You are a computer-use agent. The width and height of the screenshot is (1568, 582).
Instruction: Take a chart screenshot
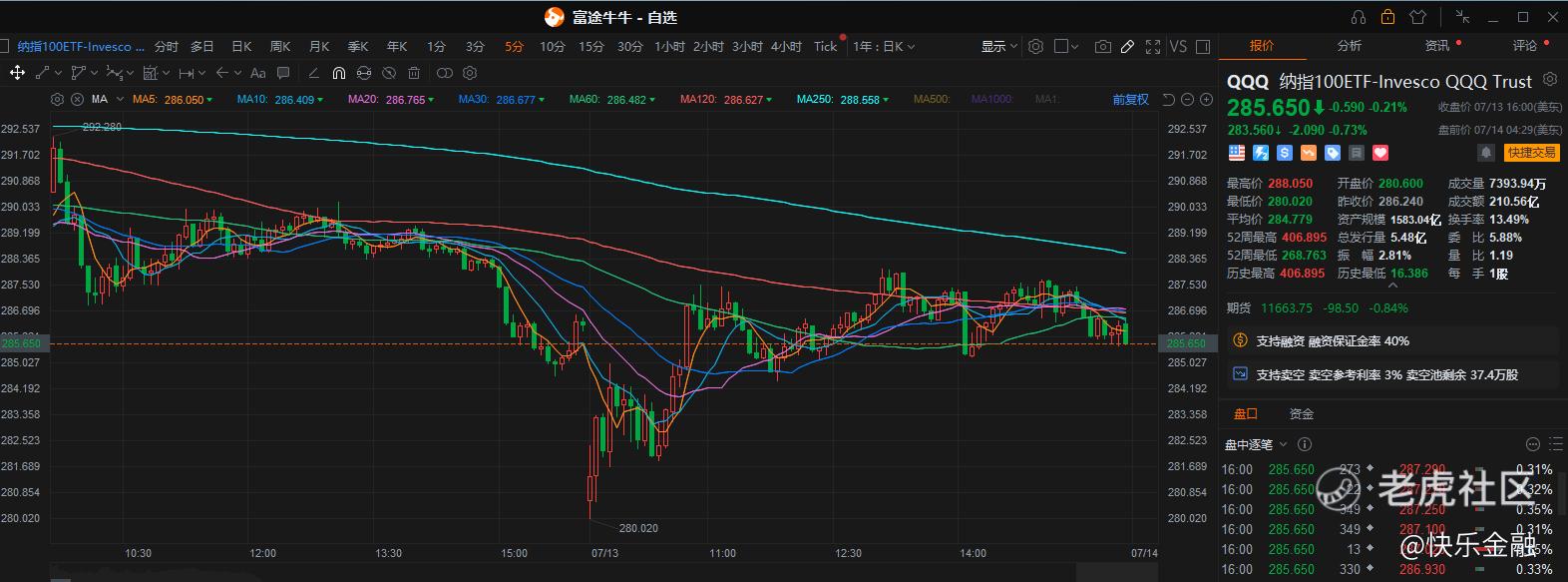tap(1103, 46)
